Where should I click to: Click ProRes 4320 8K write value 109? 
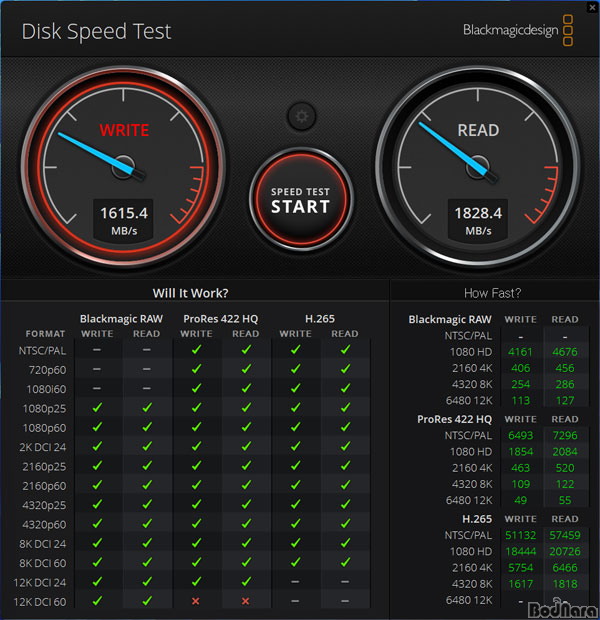pos(521,484)
